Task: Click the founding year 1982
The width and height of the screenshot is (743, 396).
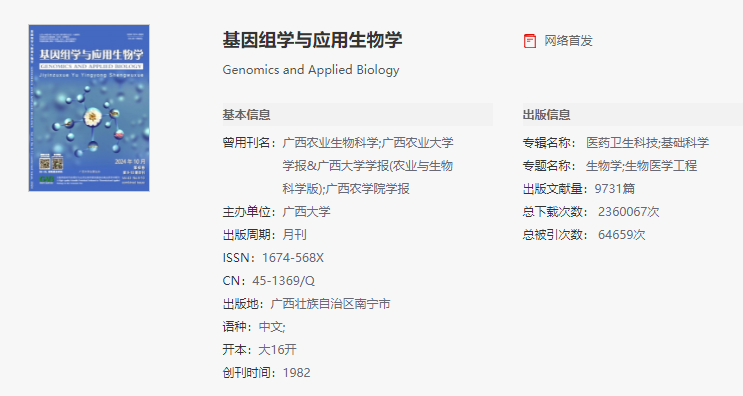Action: (297, 373)
